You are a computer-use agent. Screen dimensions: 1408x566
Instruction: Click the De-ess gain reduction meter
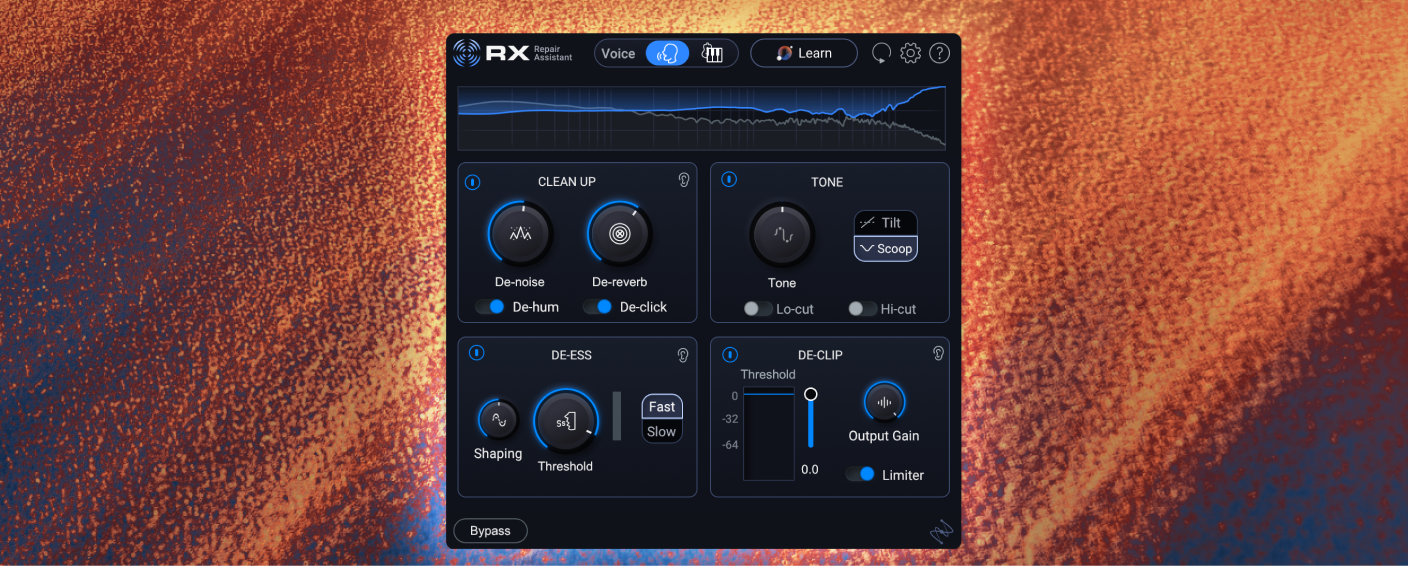tap(617, 416)
